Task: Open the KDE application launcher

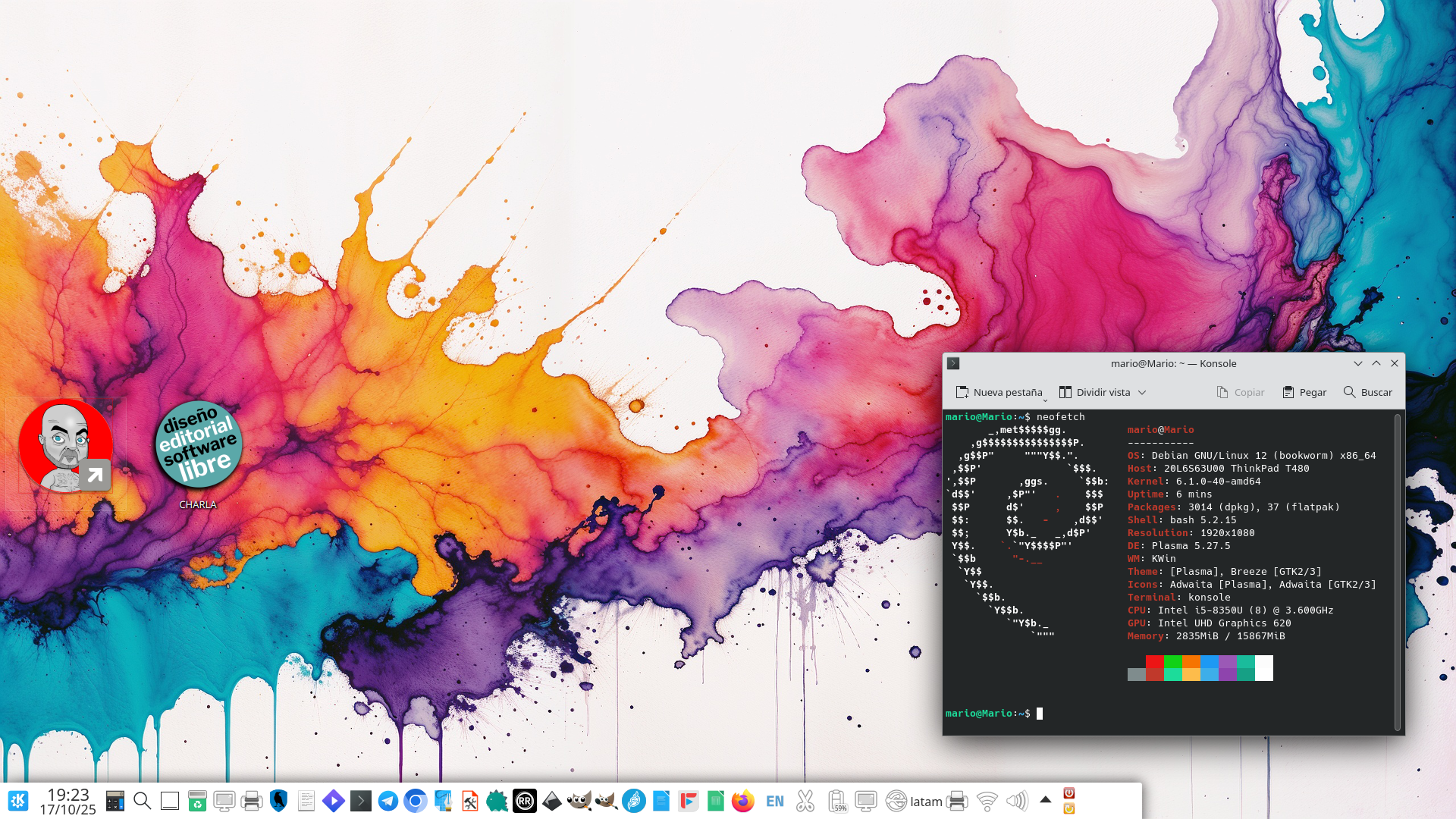Action: point(18,801)
